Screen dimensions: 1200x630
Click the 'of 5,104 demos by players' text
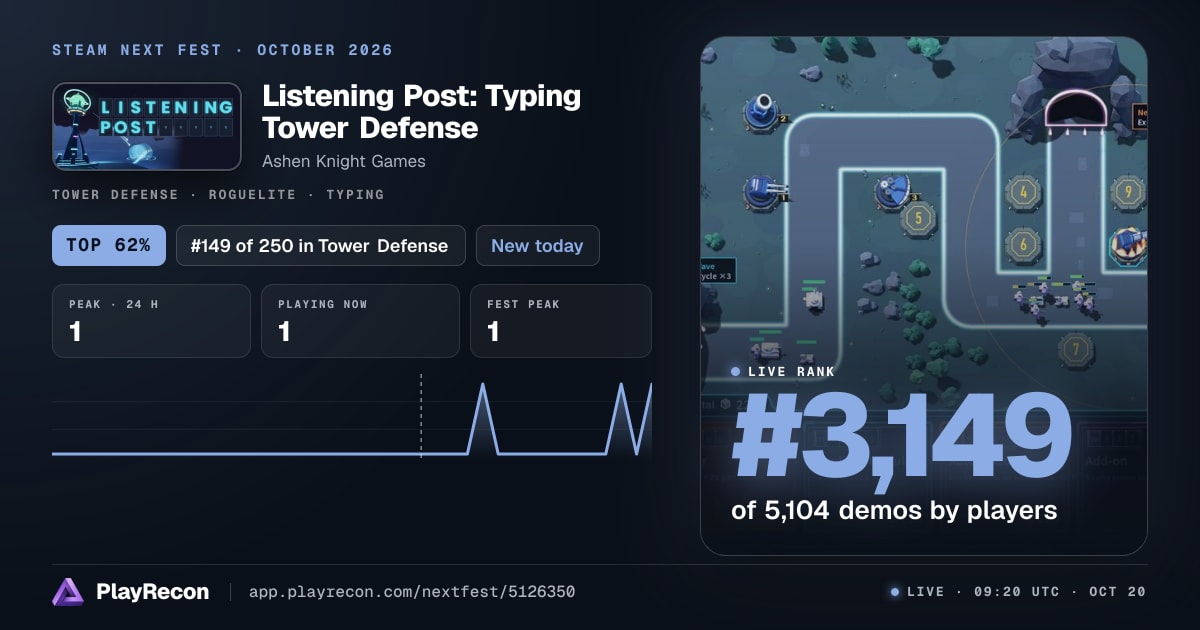click(894, 510)
